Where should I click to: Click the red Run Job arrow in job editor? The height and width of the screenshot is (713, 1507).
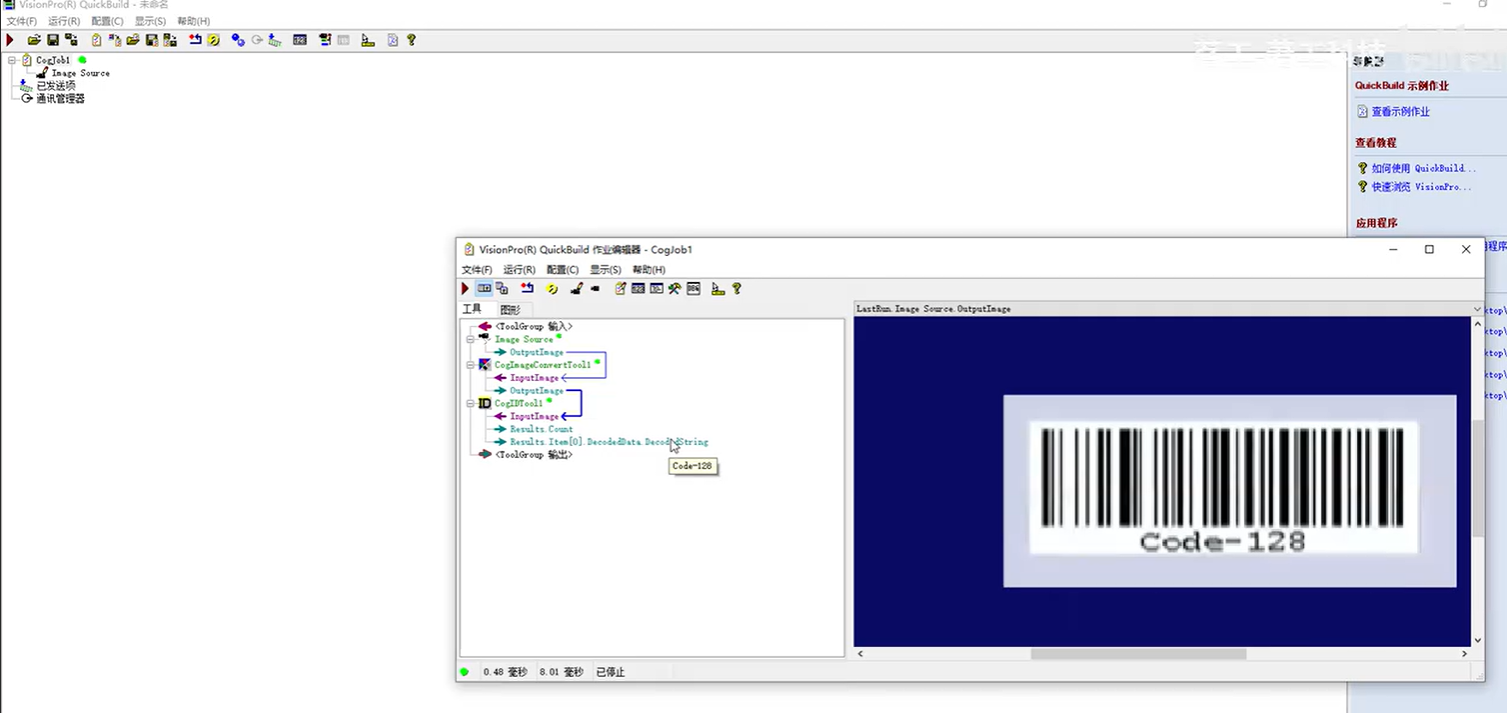pyautogui.click(x=464, y=289)
